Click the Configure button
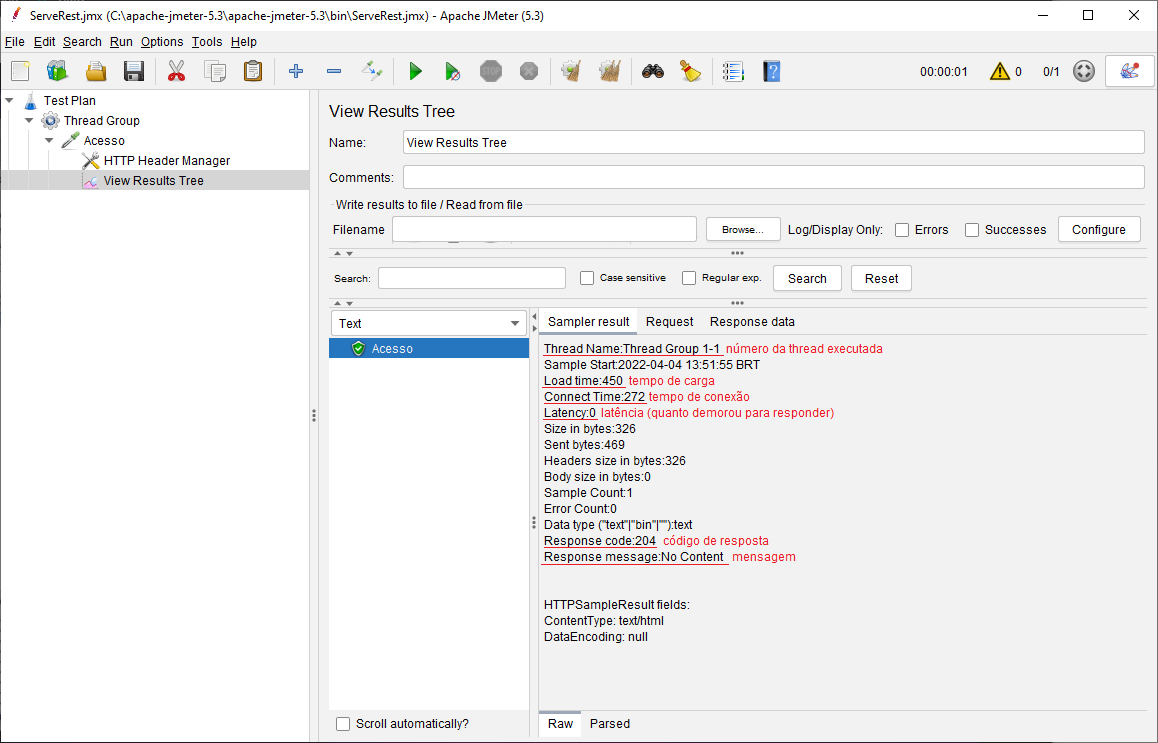 click(x=1099, y=230)
